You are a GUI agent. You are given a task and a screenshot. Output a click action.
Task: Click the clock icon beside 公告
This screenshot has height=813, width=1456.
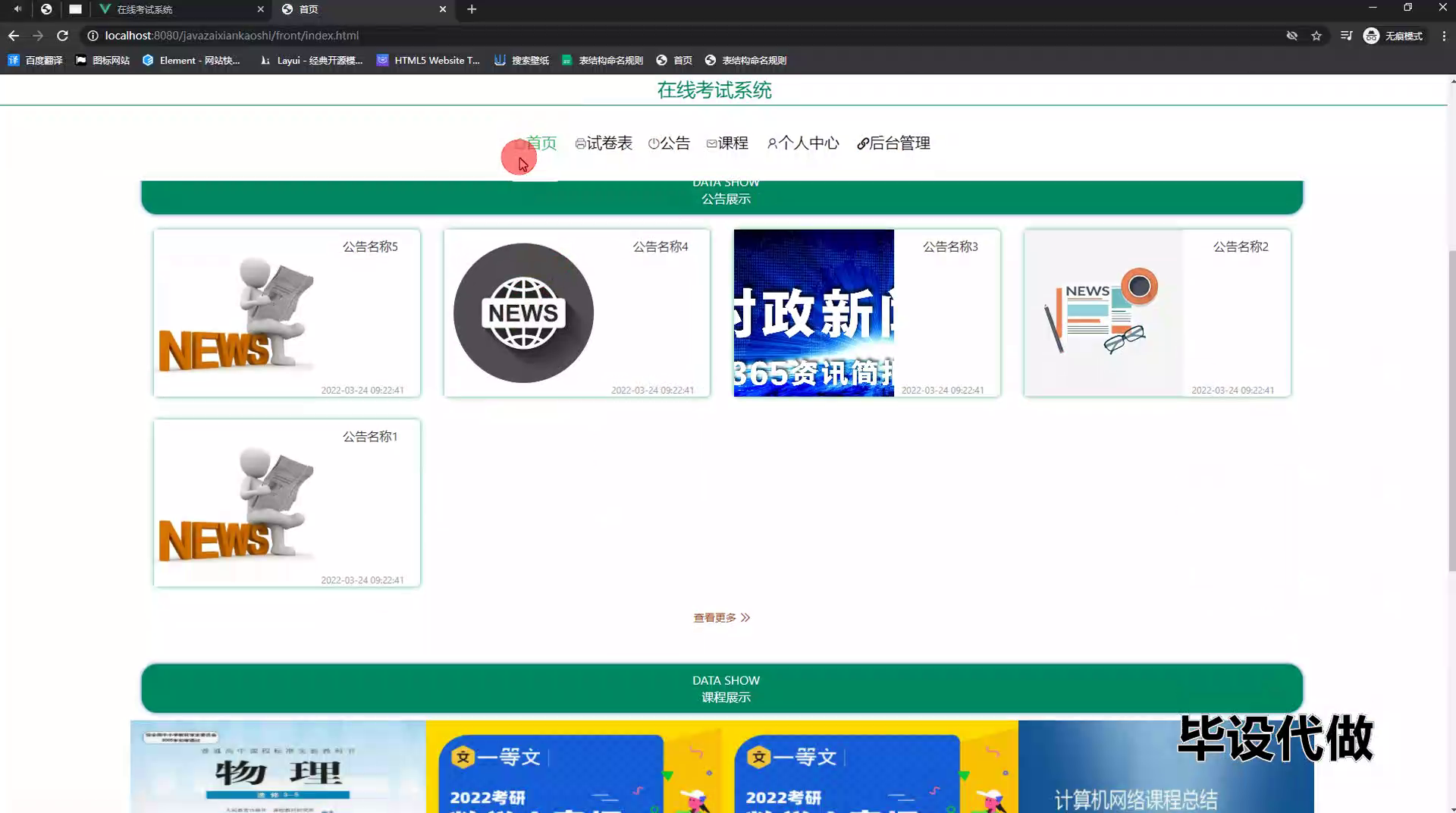654,143
